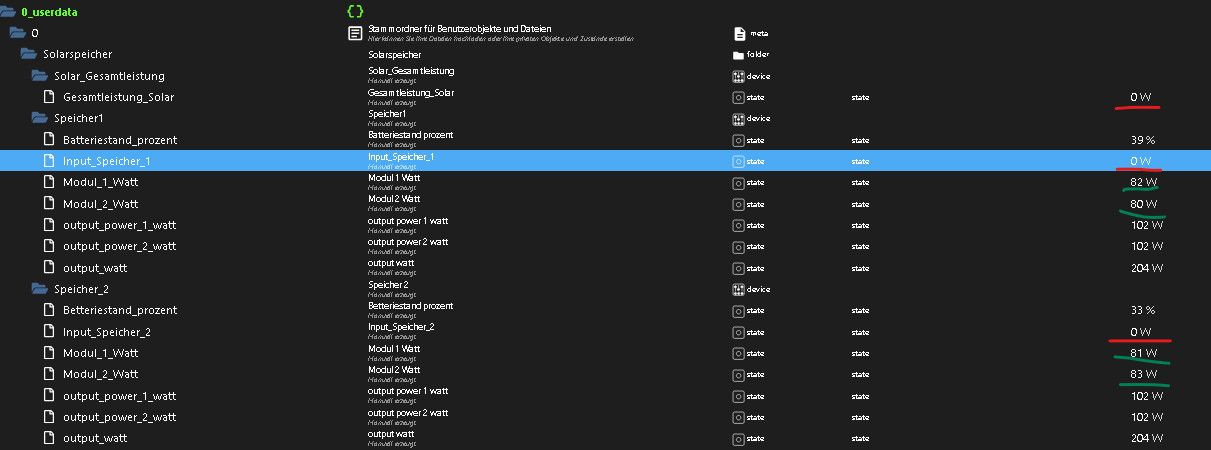
Task: Click the document icon beside folder 0
Action: [x=354, y=33]
